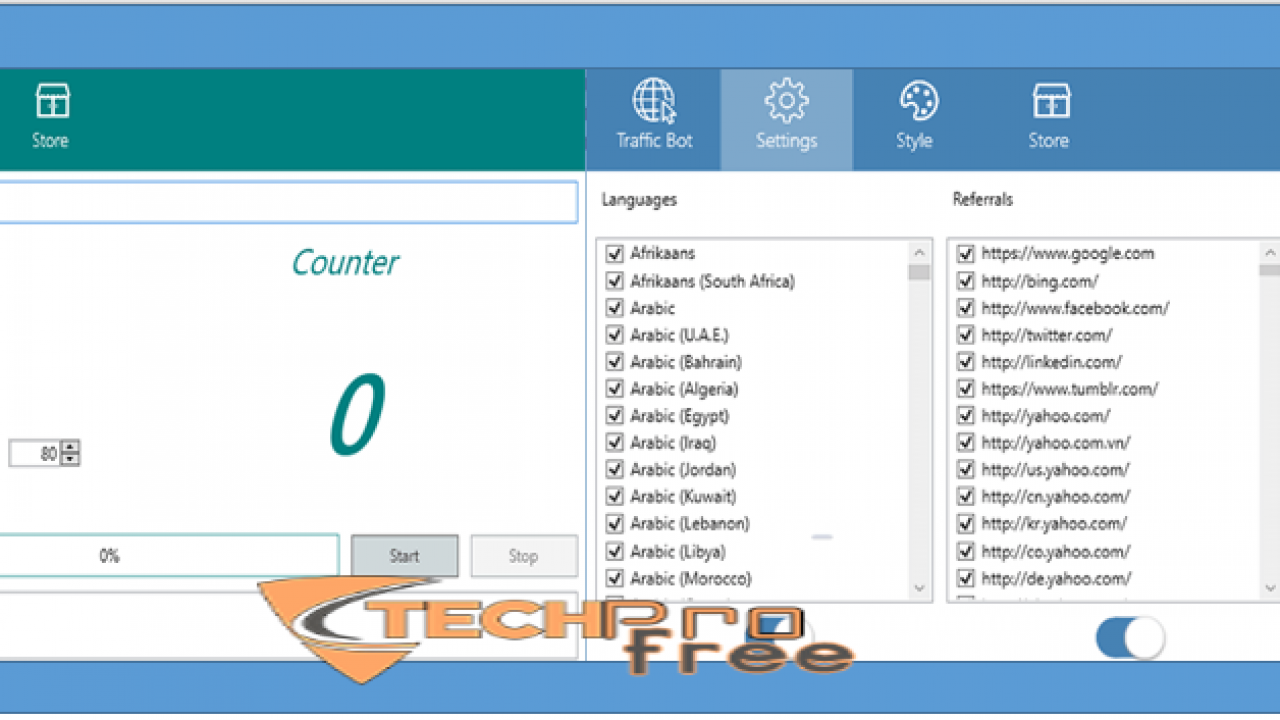The image size is (1280, 720).
Task: Uncheck http://us.yahoo.com/ referral
Action: [x=966, y=470]
